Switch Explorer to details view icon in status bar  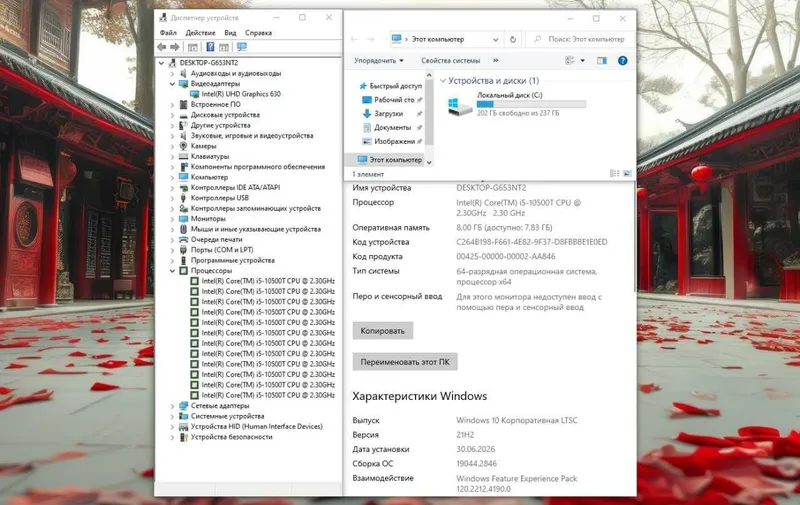(x=614, y=174)
